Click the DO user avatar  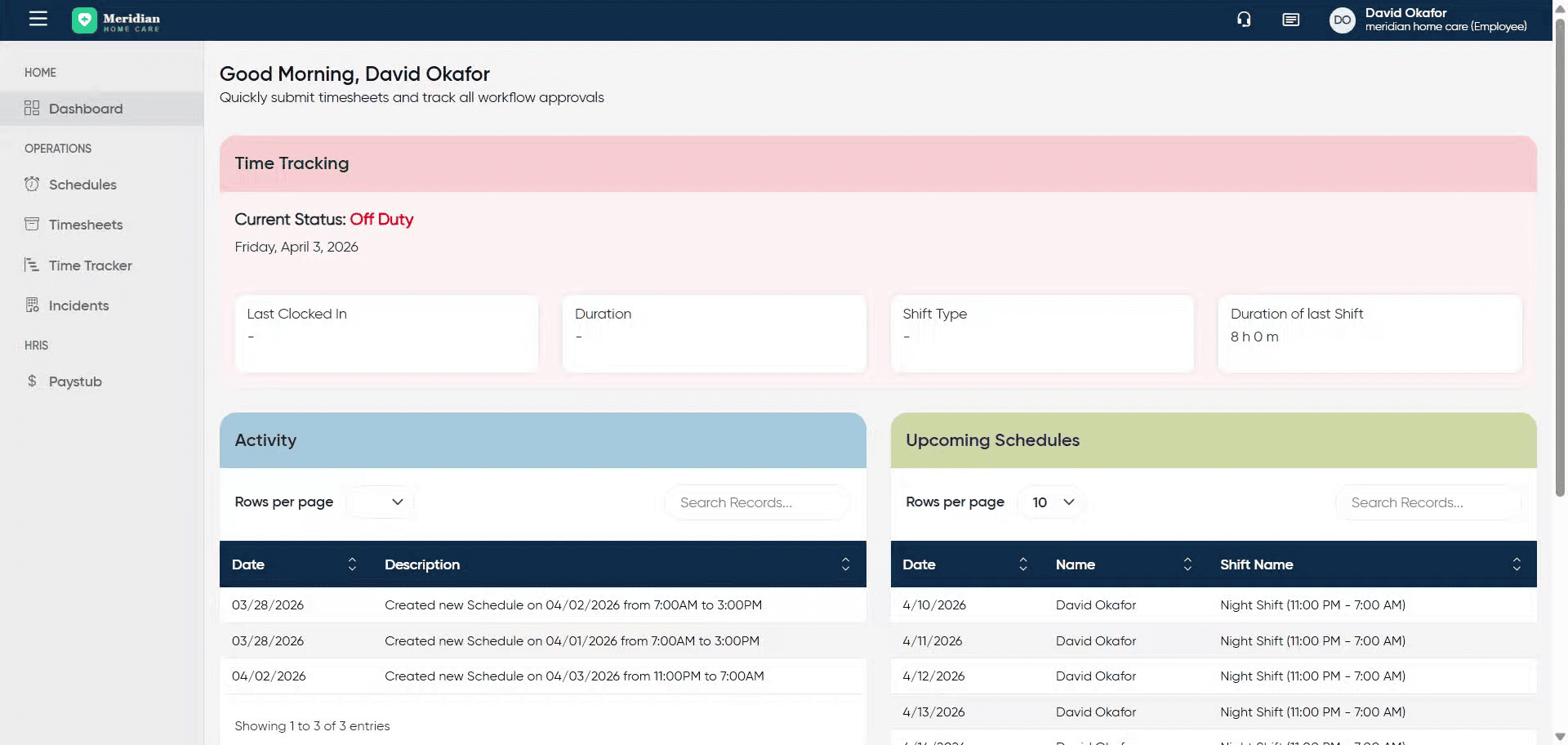coord(1342,20)
